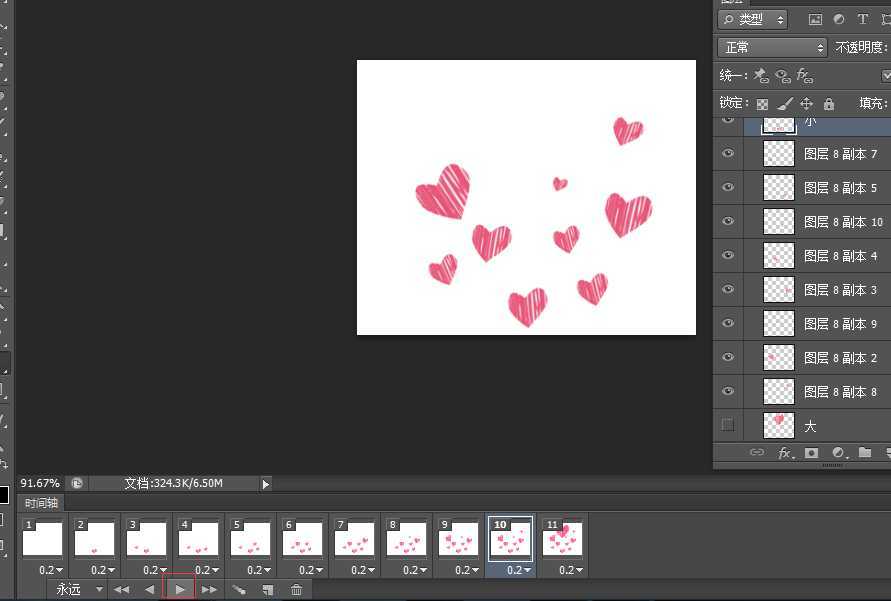Image resolution: width=891 pixels, height=601 pixels.
Task: Select layer 图层 8 副本 10
Action: point(843,221)
